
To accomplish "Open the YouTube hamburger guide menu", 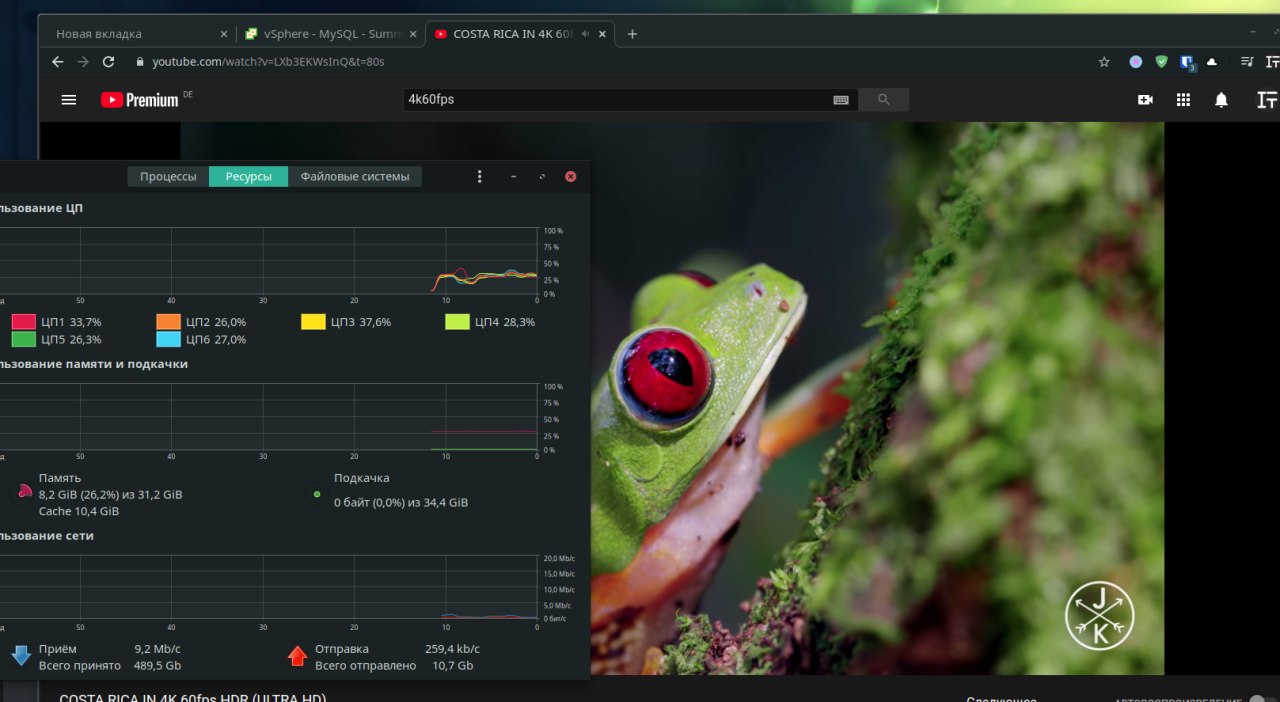I will point(69,100).
